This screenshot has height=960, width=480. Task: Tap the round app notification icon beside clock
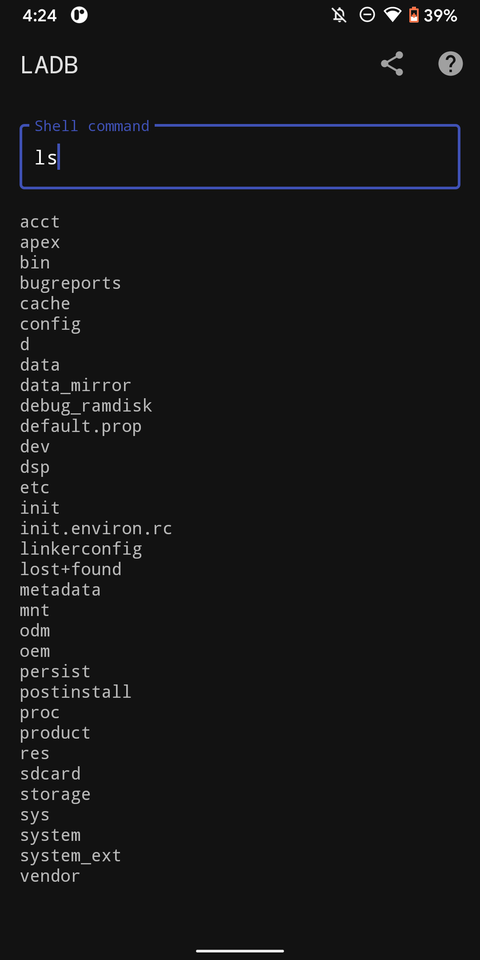(x=79, y=15)
